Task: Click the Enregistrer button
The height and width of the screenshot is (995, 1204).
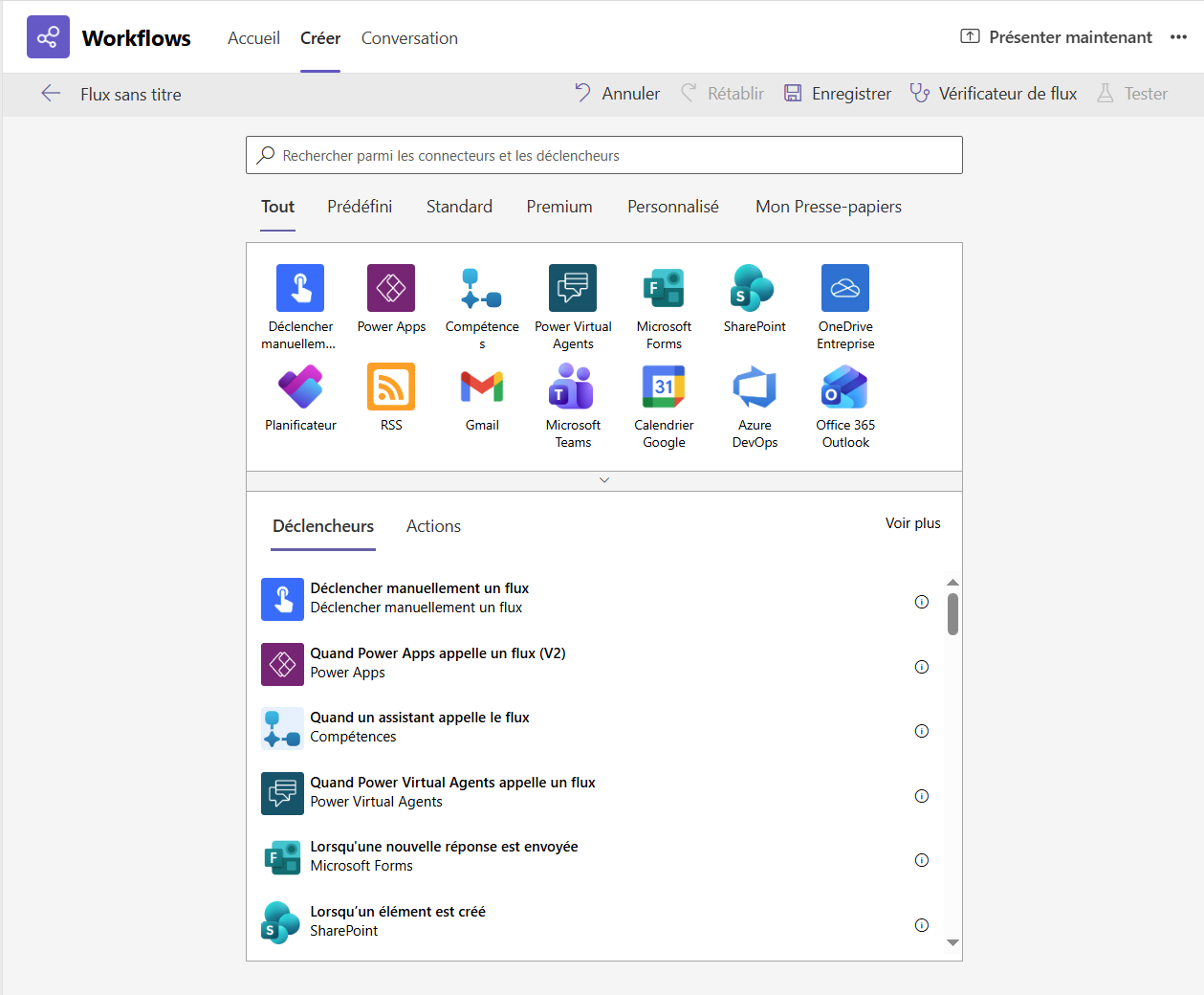Action: [x=838, y=94]
